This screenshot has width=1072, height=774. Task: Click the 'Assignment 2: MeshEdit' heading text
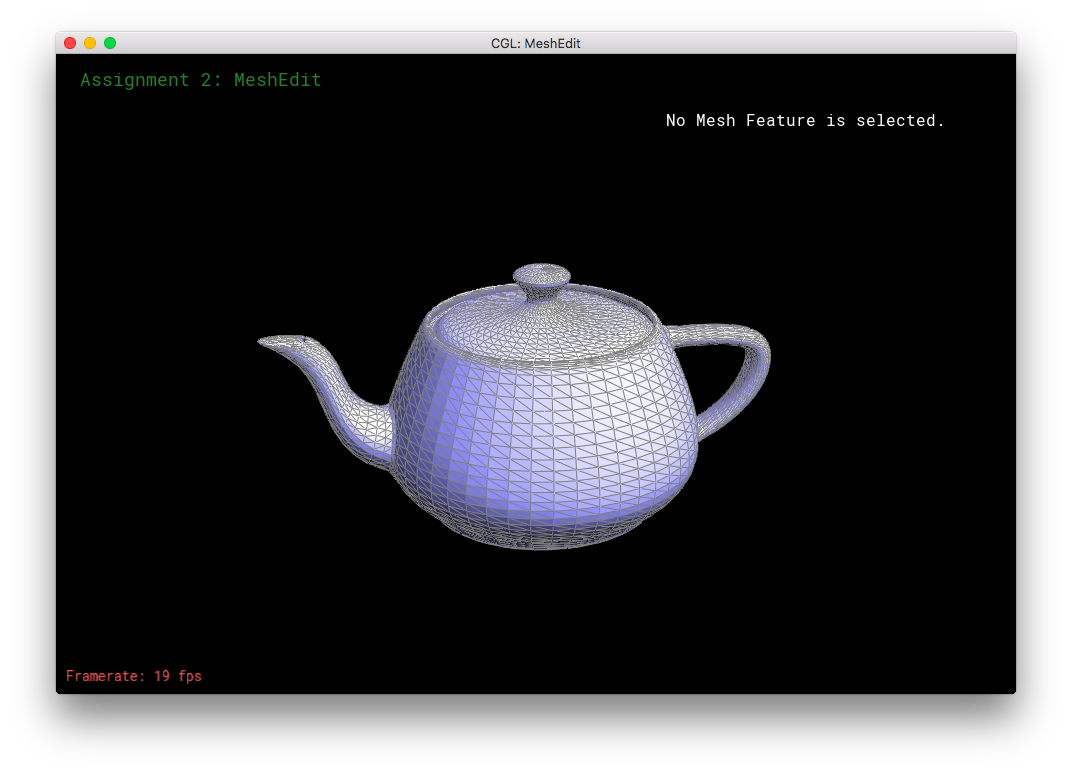201,80
